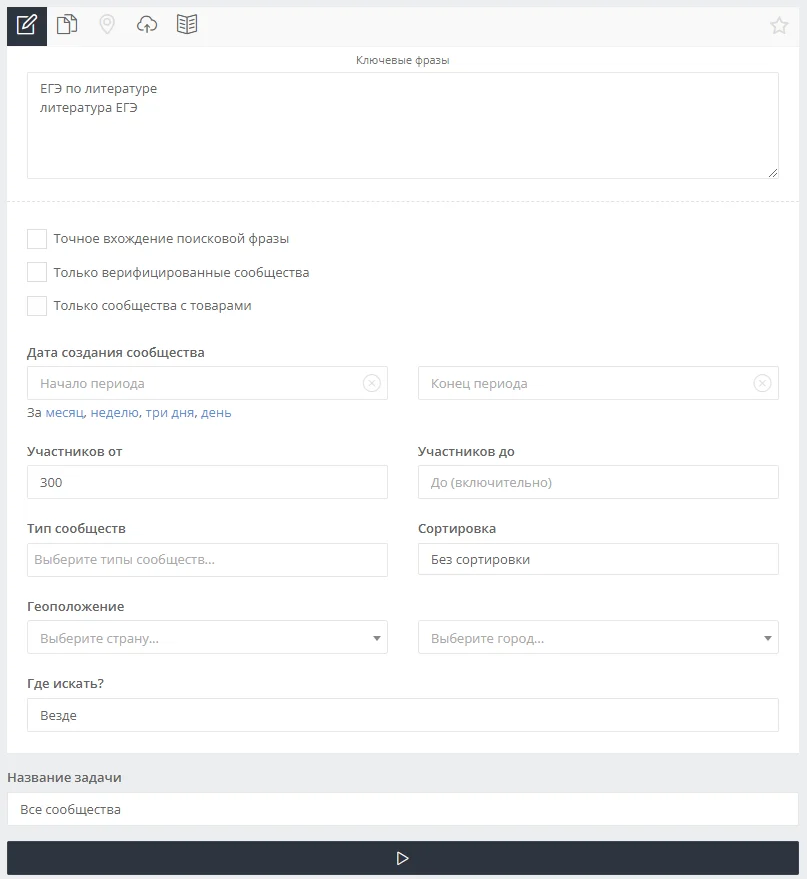The width and height of the screenshot is (807, 879).
Task: Open the copy documents tab icon
Action: (x=67, y=25)
